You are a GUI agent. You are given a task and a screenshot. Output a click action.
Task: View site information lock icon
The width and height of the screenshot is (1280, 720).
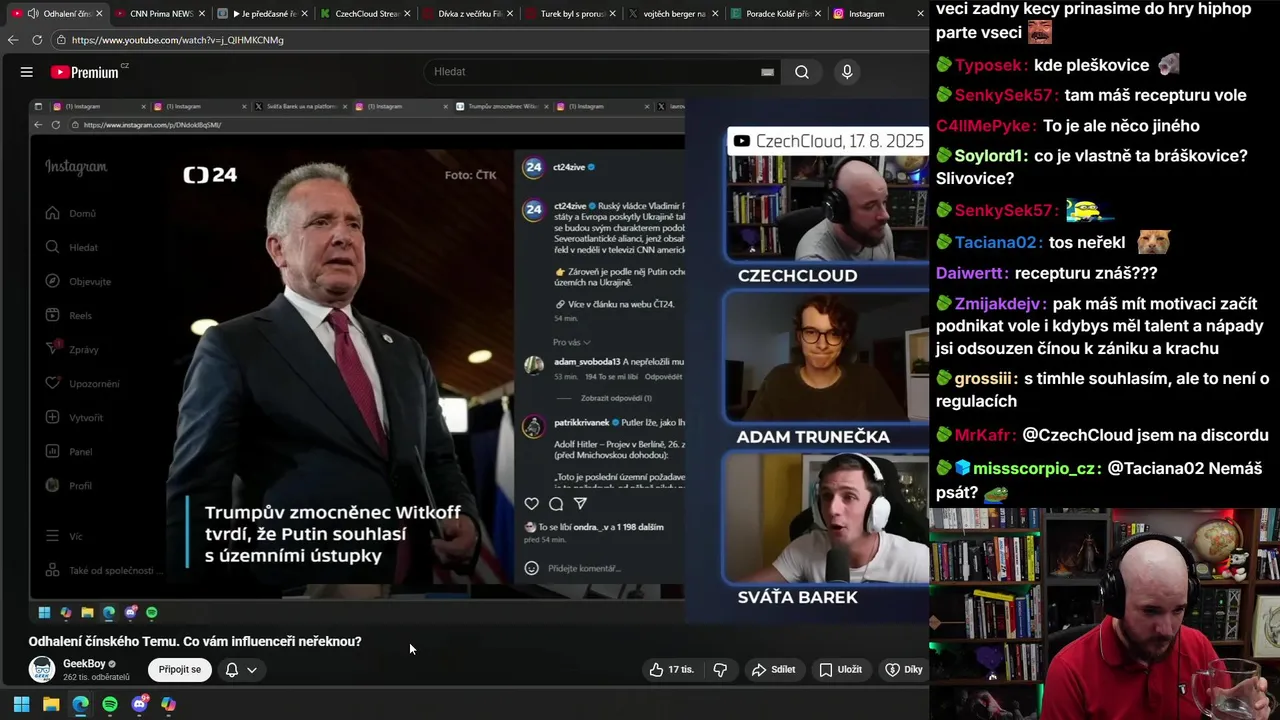(61, 40)
